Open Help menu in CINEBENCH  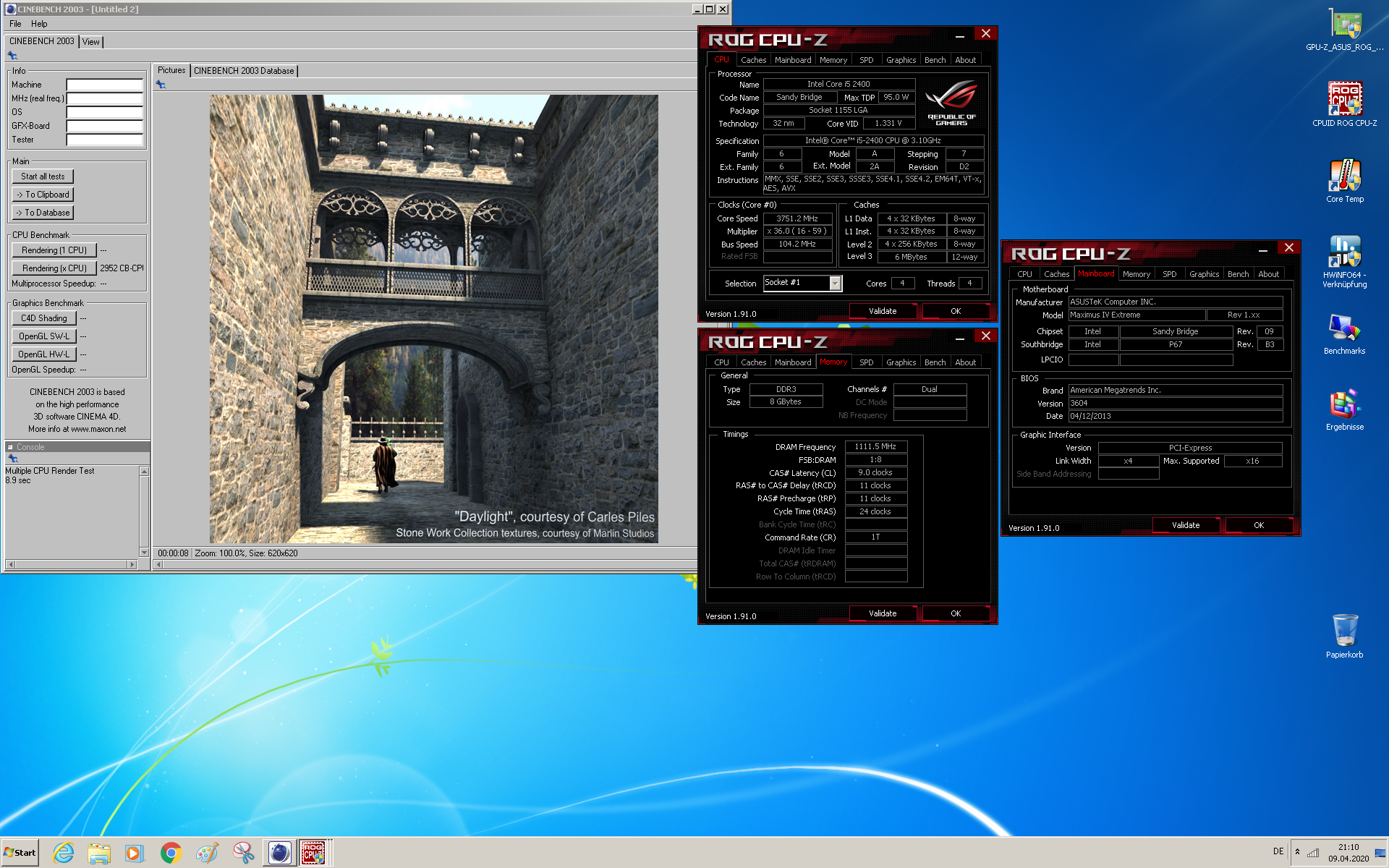tap(39, 24)
